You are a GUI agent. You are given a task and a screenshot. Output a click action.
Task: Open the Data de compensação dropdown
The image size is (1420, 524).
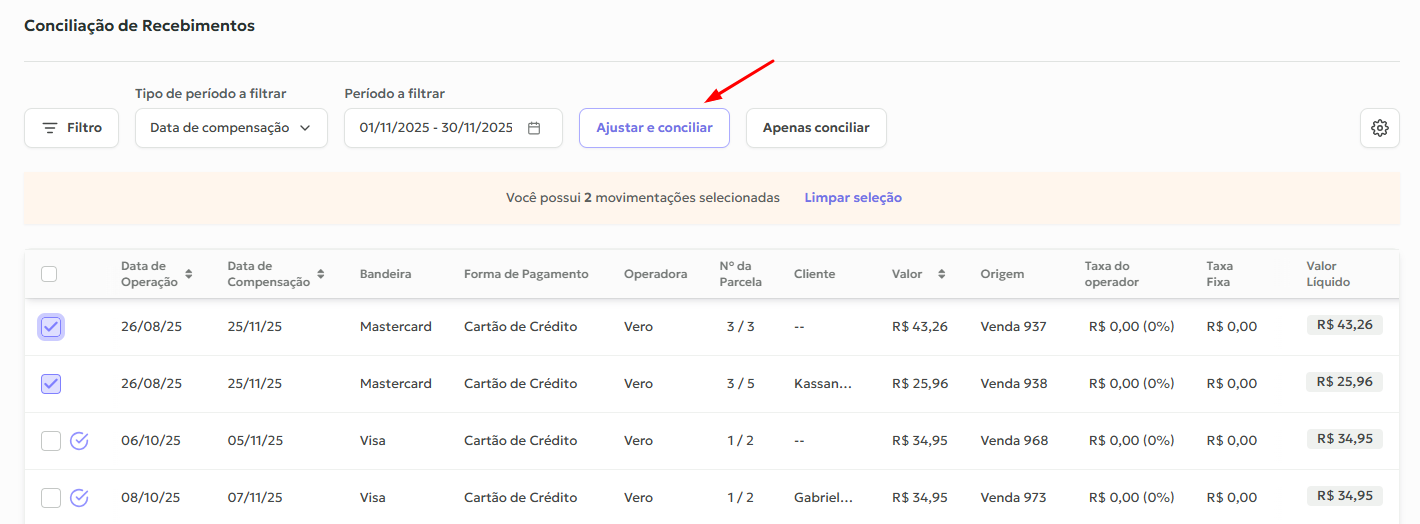click(x=231, y=128)
